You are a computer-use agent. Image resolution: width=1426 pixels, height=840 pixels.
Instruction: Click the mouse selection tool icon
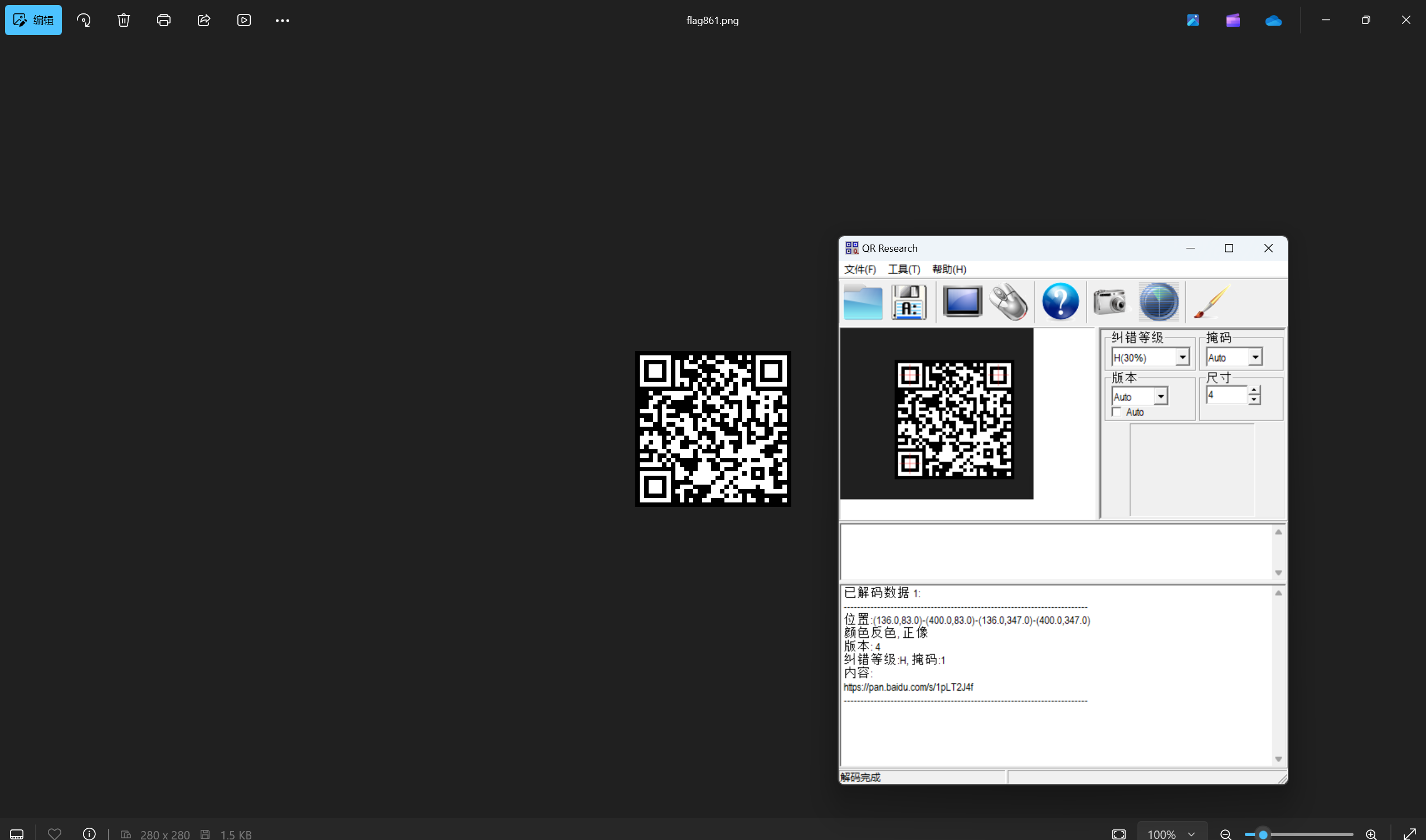(x=1009, y=302)
